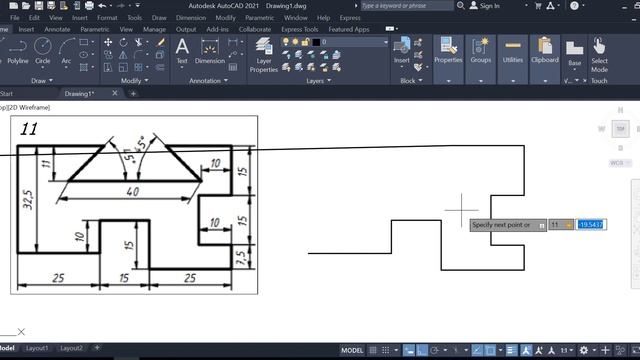
Task: Select the Circle tool
Action: click(x=42, y=51)
